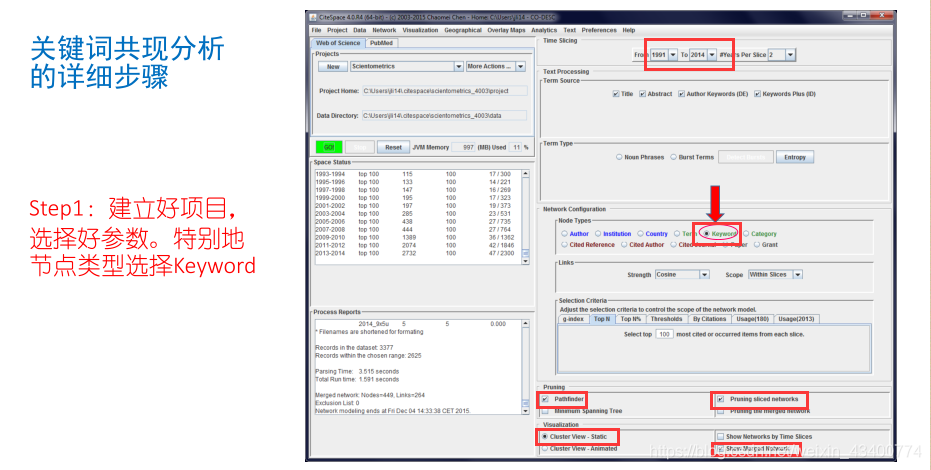Click the Project Home path field
Viewport: 931px width, 470px height.
tap(444, 91)
